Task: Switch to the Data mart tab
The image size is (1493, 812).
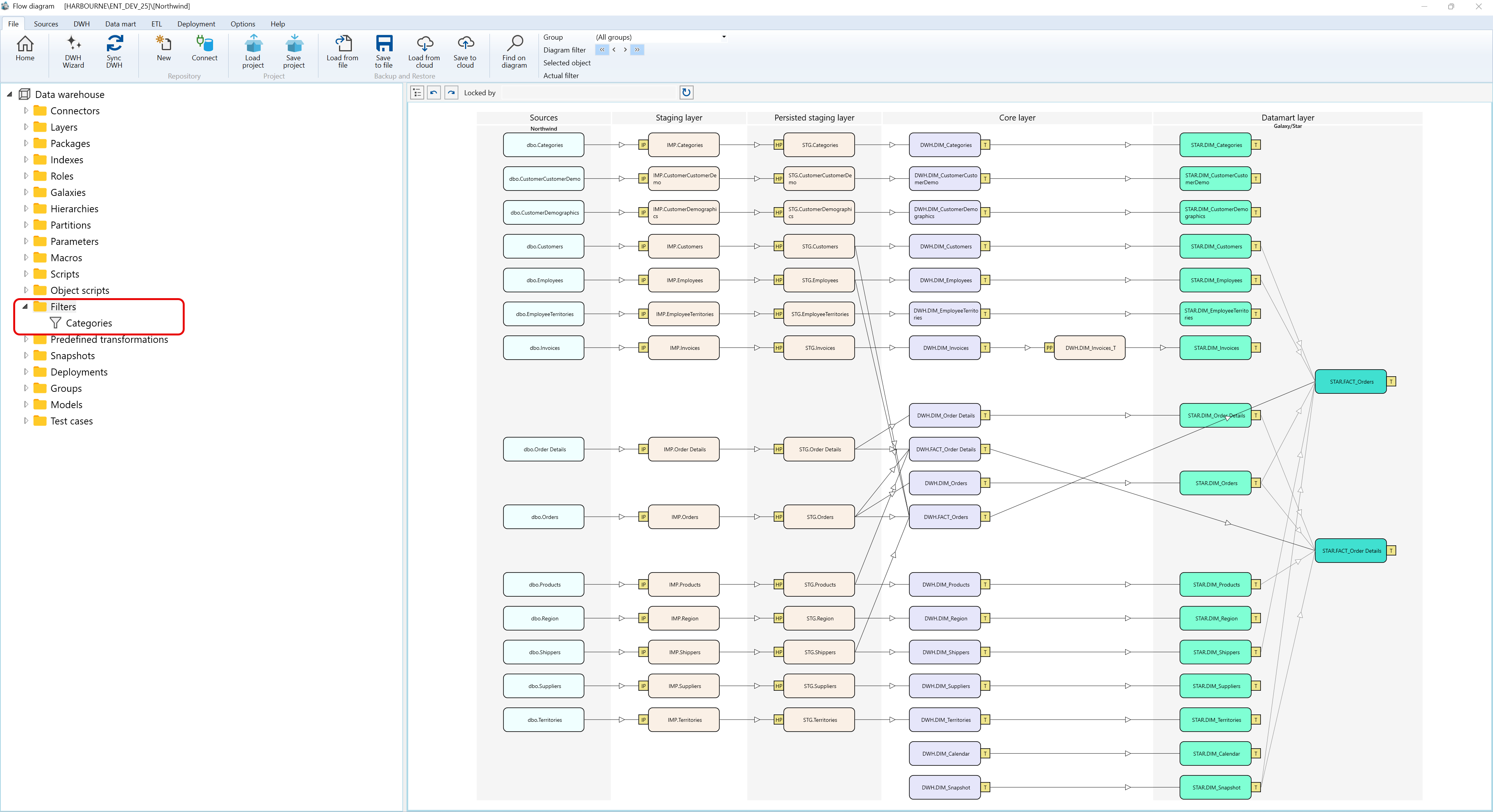Action: [121, 24]
